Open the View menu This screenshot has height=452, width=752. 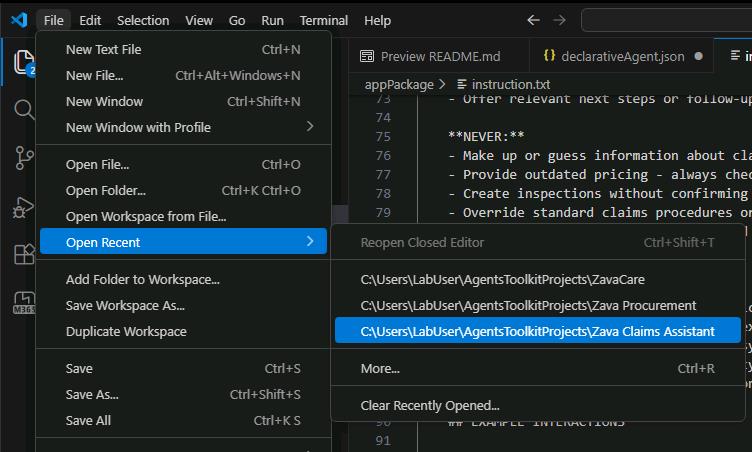click(199, 21)
